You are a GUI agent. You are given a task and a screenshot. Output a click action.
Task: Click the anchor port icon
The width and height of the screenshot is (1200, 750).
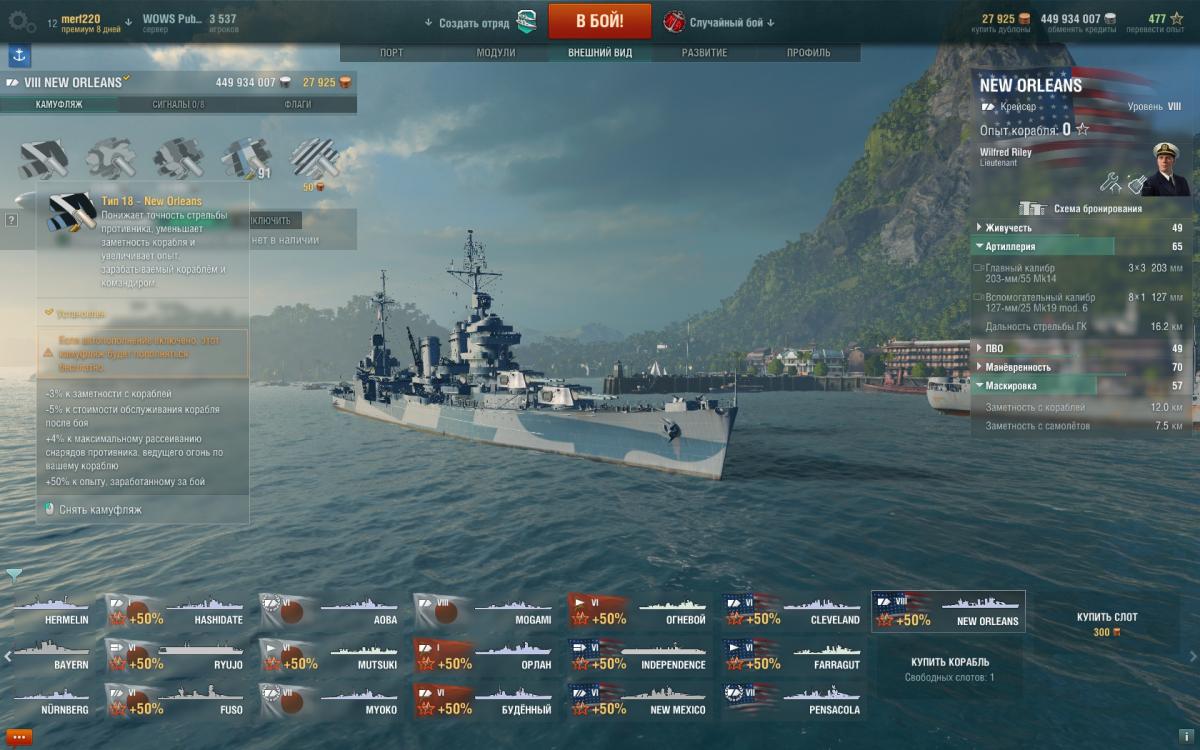tap(20, 56)
